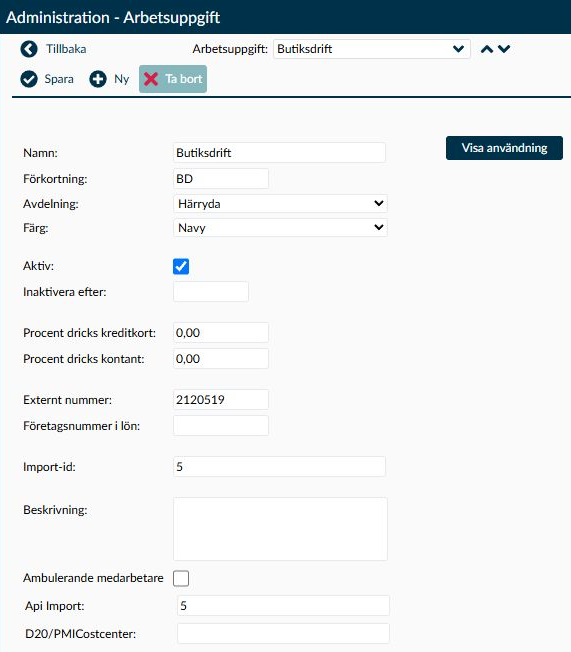Viewport: 571px width, 652px height.
Task: Click the Api Import input field
Action: pyautogui.click(x=283, y=605)
